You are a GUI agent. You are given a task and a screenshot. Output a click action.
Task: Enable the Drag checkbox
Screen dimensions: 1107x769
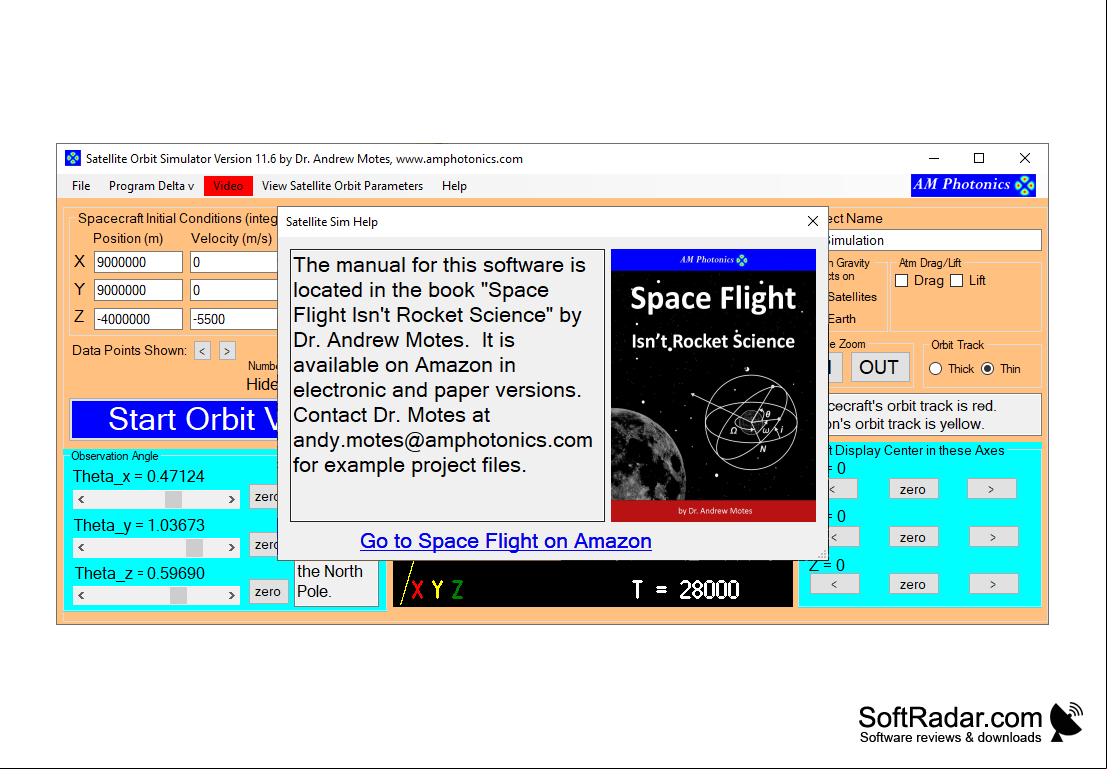902,280
